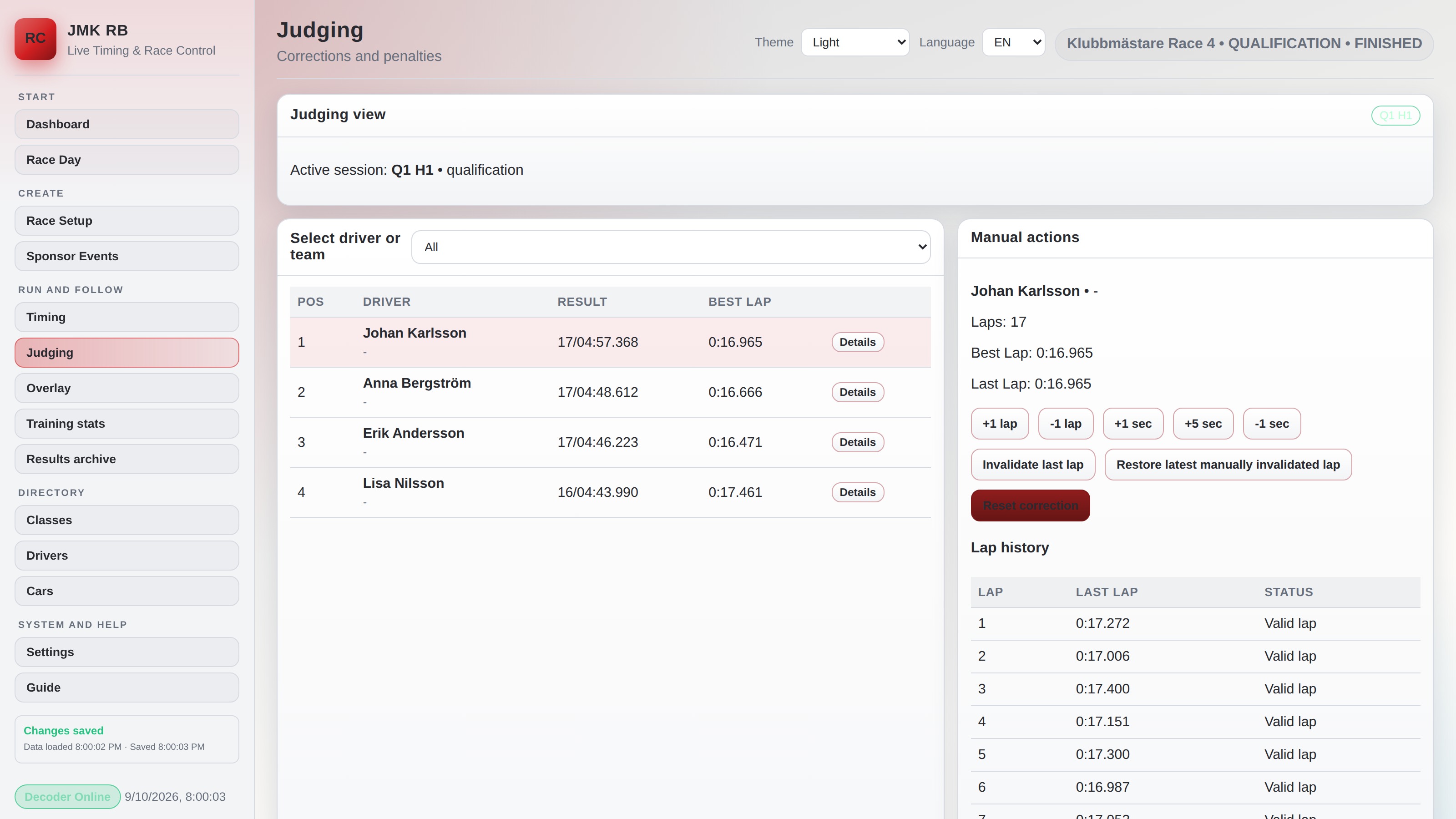Image resolution: width=1456 pixels, height=819 pixels.
Task: Select Erik Andersson's row in results table
Action: point(610,442)
